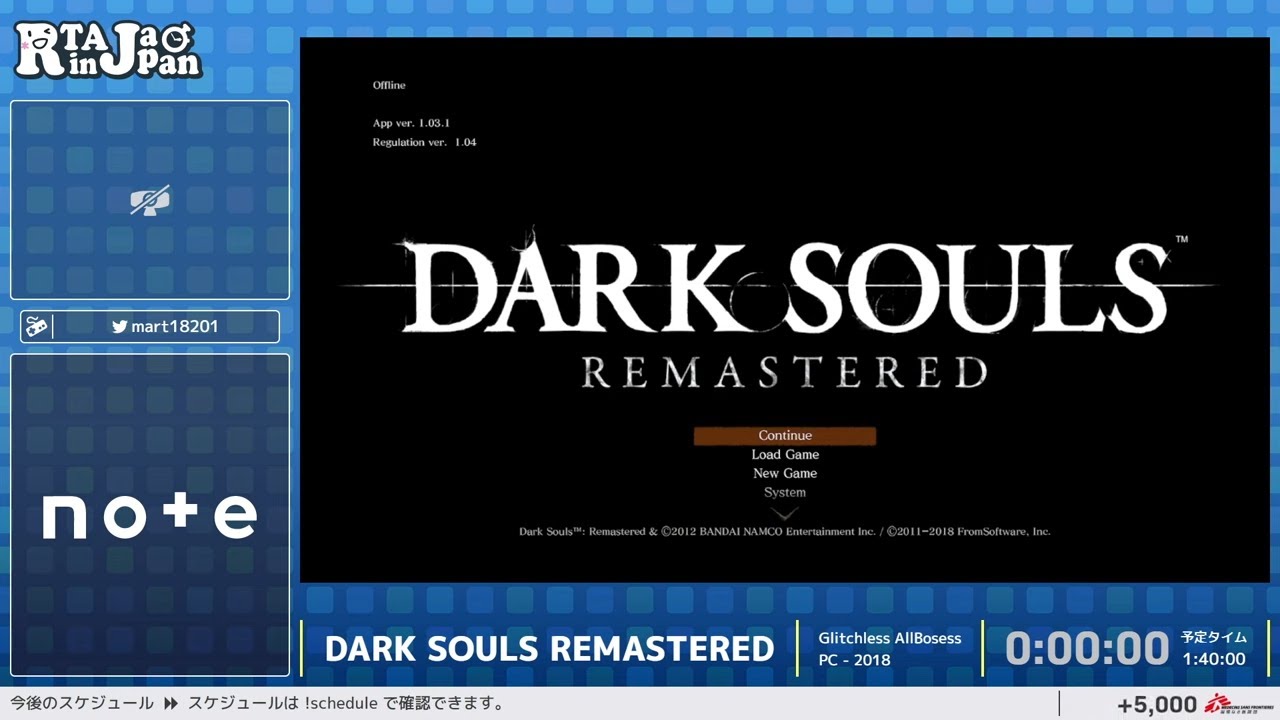Click the 0:00:00 run timer
Image resolution: width=1280 pixels, height=720 pixels.
pos(1086,648)
